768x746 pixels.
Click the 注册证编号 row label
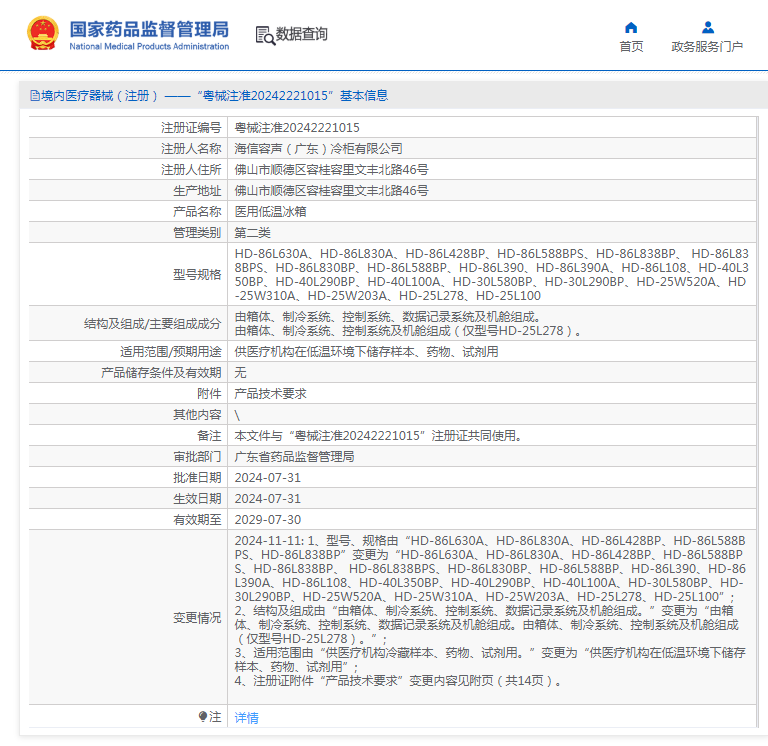[191, 128]
